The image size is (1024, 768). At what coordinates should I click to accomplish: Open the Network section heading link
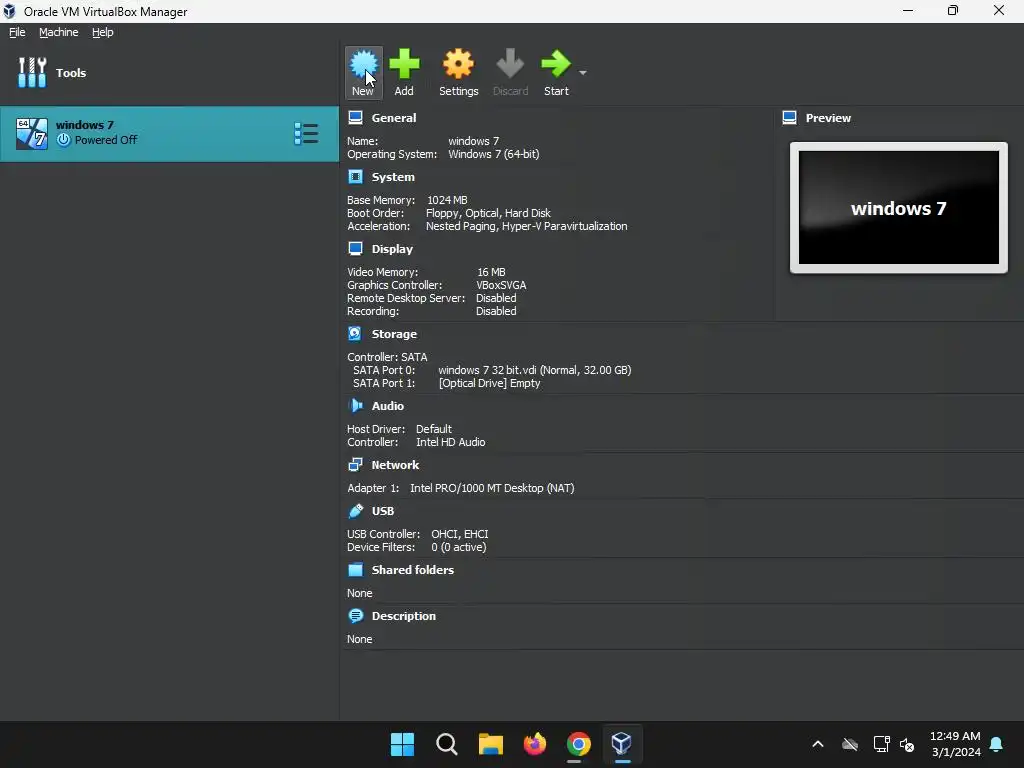pos(395,465)
